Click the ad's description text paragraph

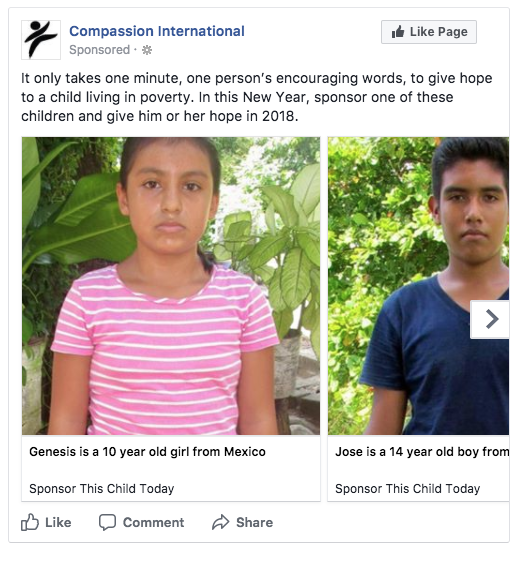pyautogui.click(x=256, y=97)
